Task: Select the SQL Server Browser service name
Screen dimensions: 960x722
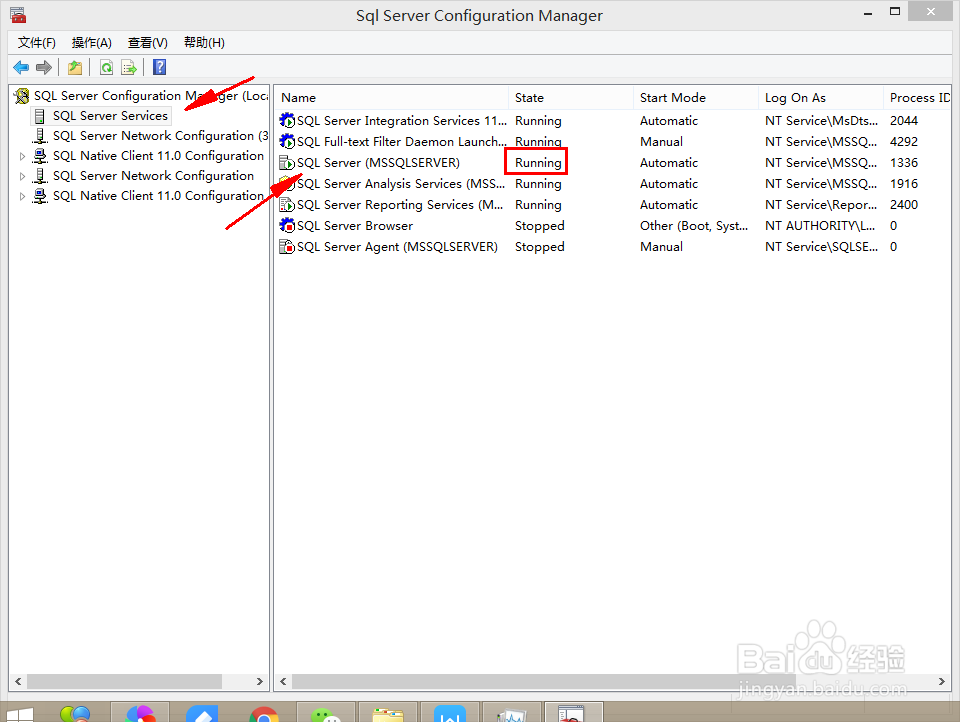Action: pos(355,225)
